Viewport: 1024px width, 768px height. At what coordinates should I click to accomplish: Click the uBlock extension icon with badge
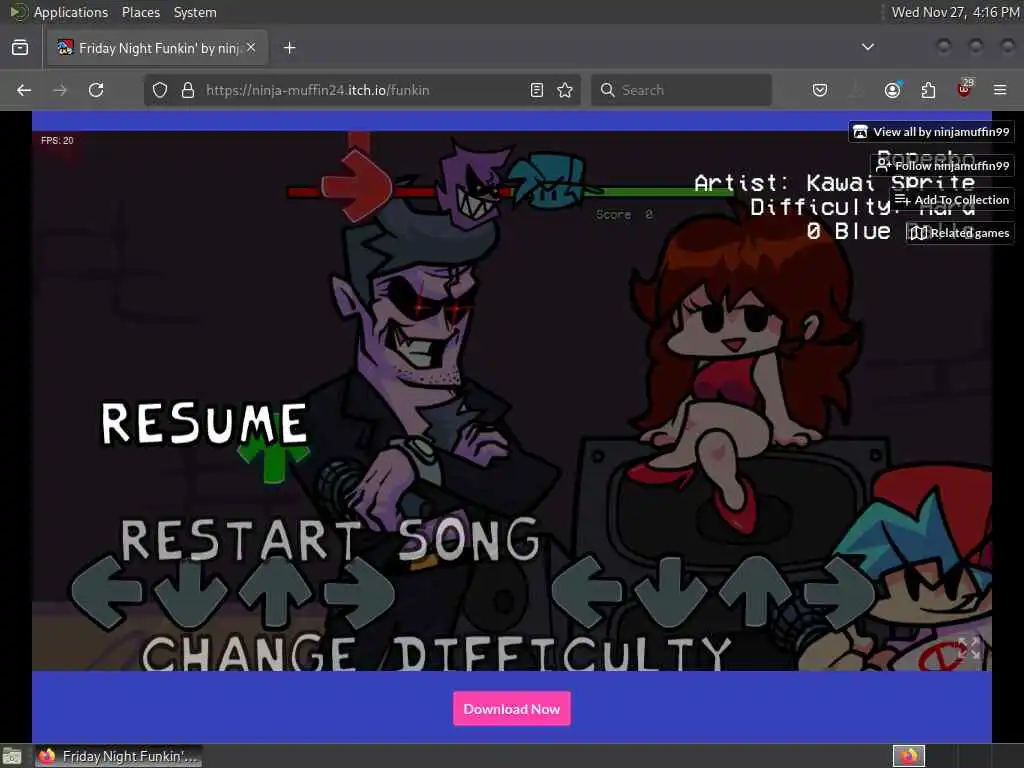[x=965, y=89]
